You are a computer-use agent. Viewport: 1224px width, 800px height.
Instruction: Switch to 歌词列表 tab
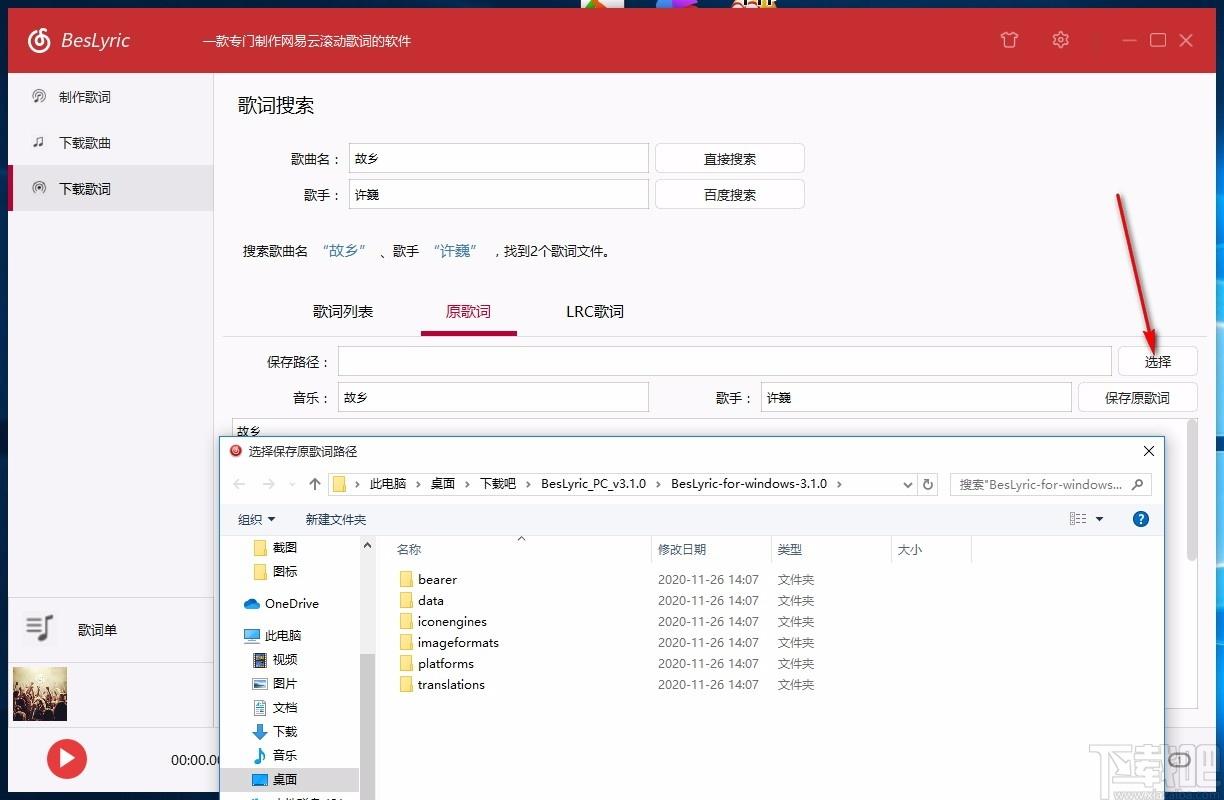(343, 311)
